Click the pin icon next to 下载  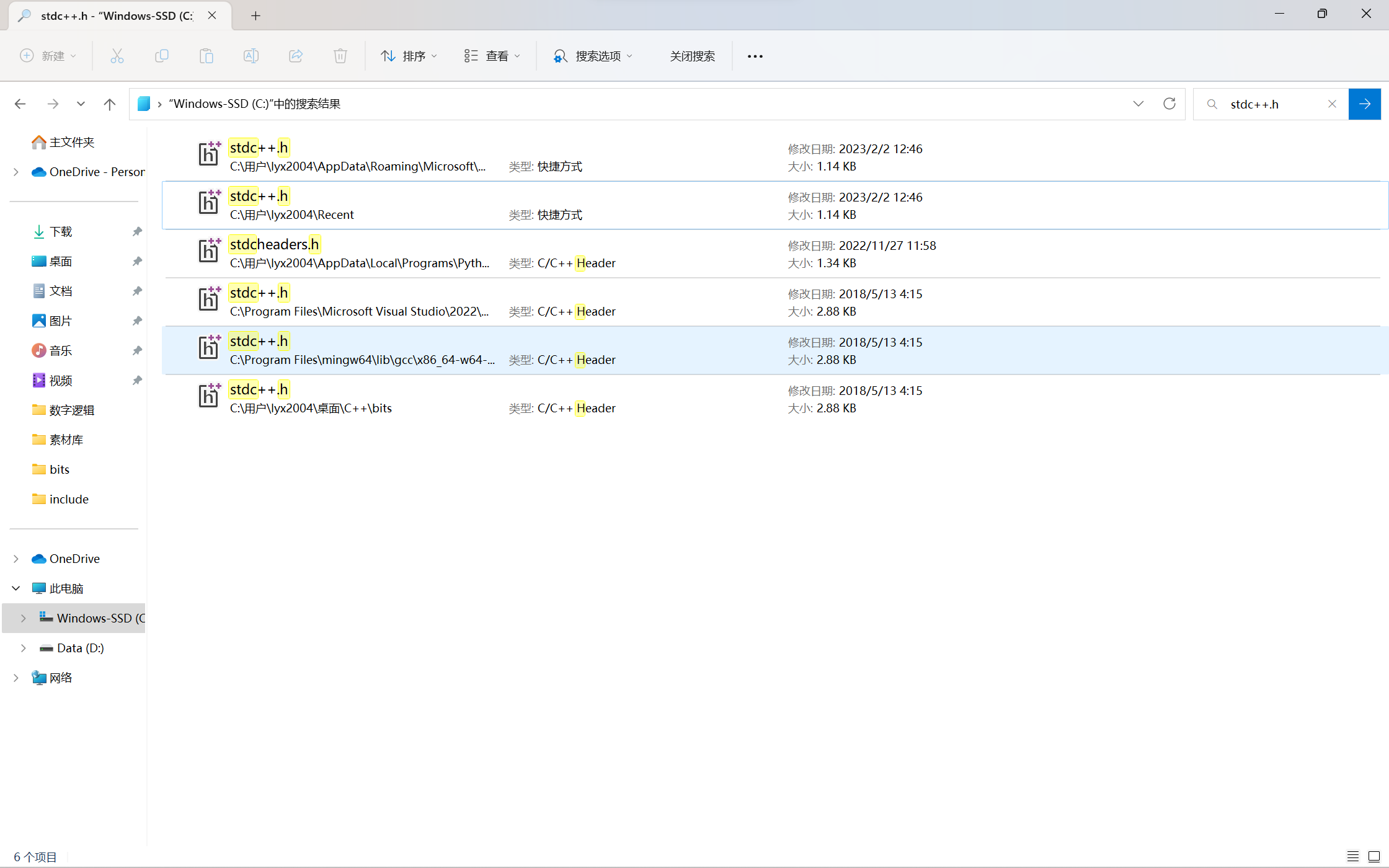(137, 231)
